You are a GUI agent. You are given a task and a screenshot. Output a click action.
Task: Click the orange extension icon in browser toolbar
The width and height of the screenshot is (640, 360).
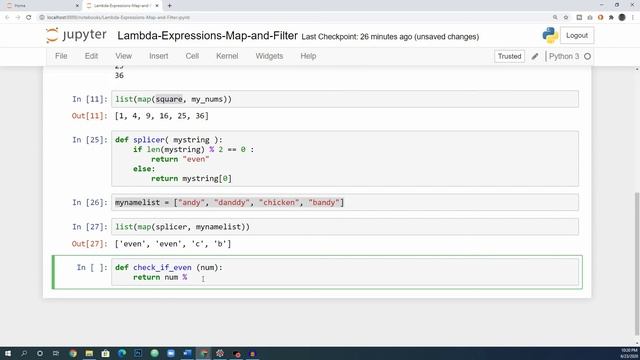coord(600,18)
